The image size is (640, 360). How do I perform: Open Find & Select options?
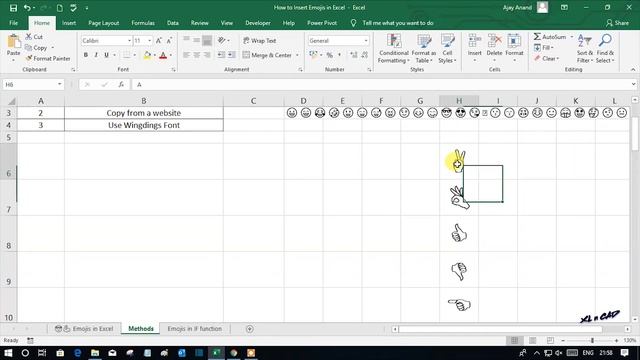(x=605, y=49)
